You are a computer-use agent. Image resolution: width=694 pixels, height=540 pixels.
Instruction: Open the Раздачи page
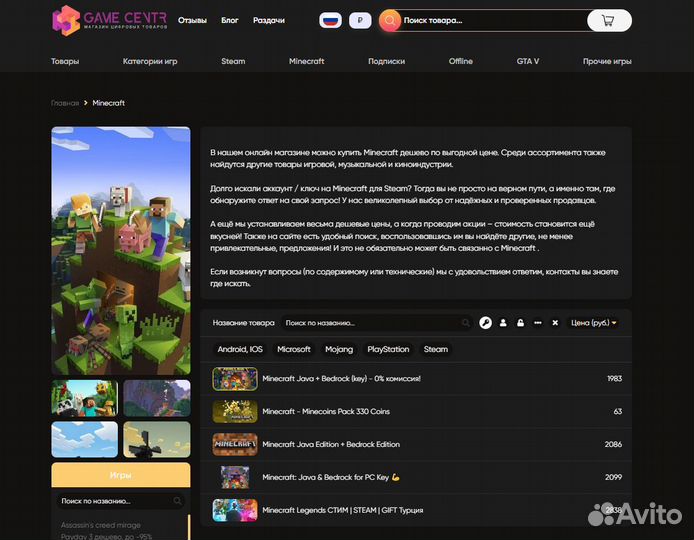click(x=269, y=20)
